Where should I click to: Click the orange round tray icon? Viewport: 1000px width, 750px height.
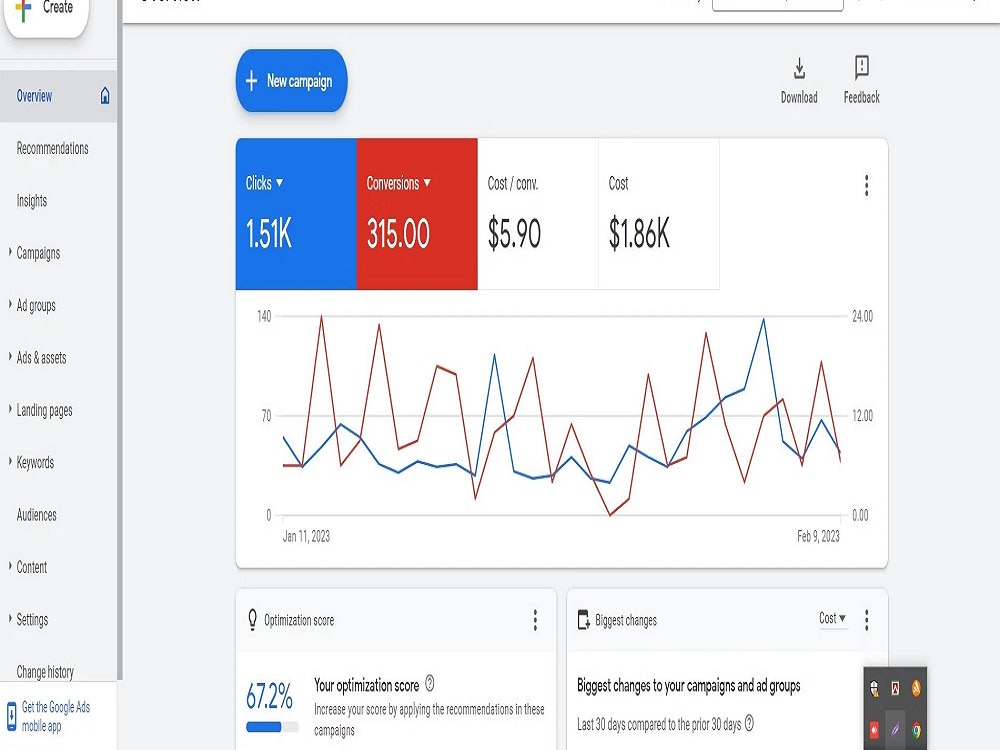pos(916,688)
